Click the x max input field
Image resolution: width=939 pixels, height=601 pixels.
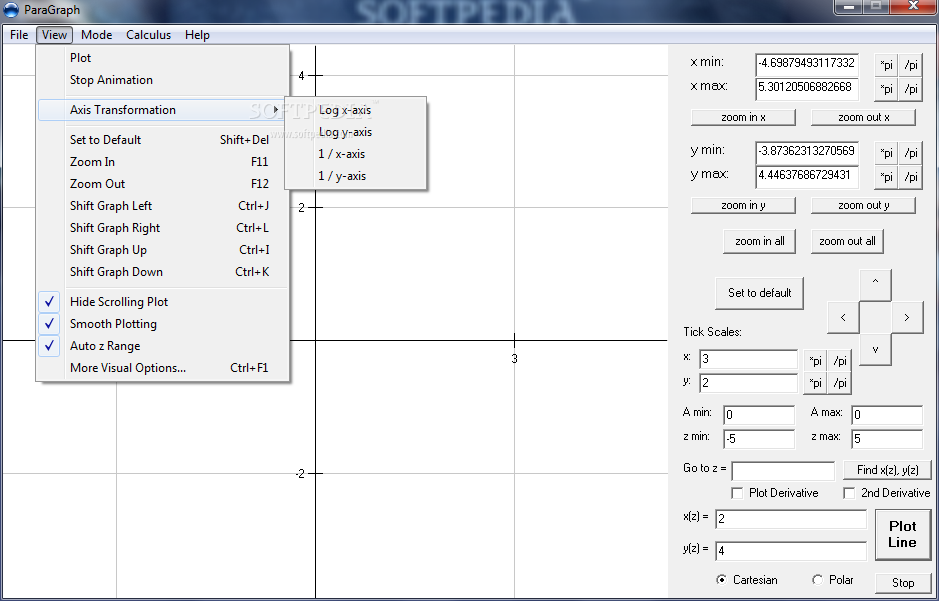807,87
